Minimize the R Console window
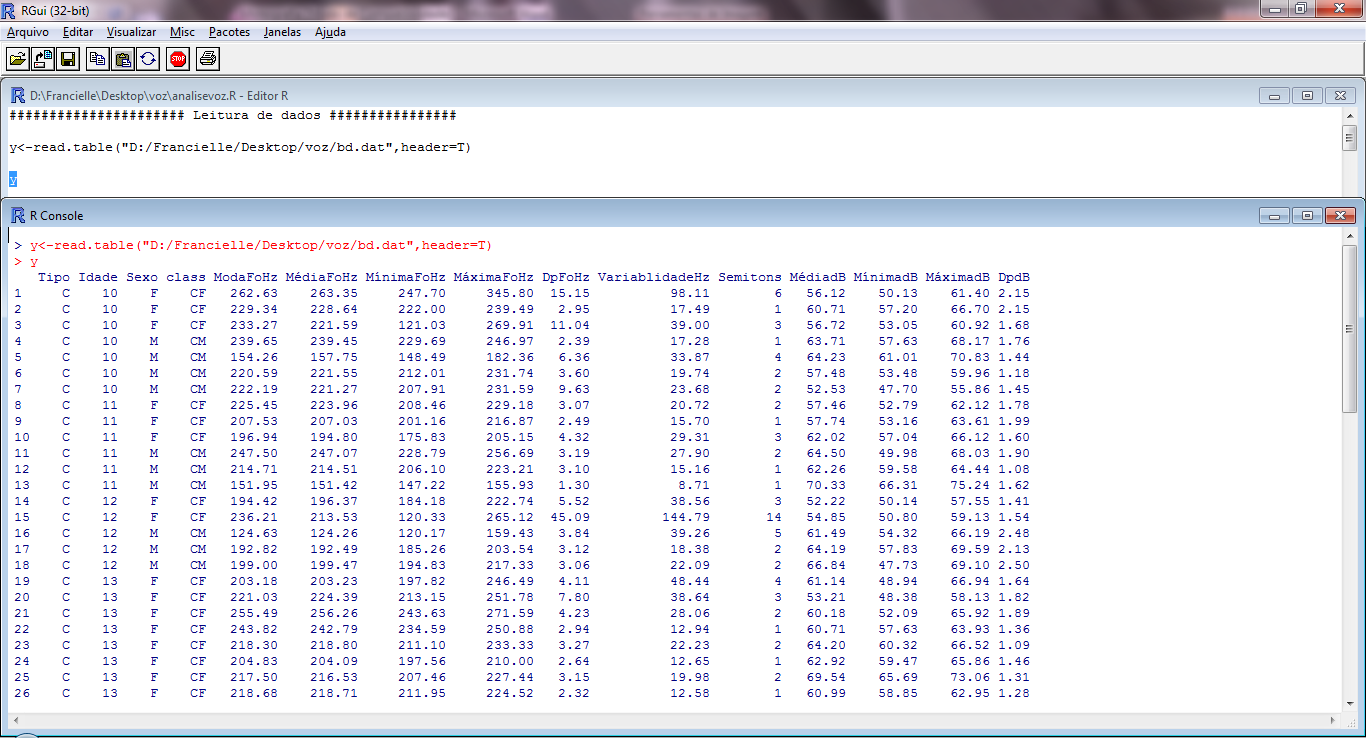 [1274, 215]
